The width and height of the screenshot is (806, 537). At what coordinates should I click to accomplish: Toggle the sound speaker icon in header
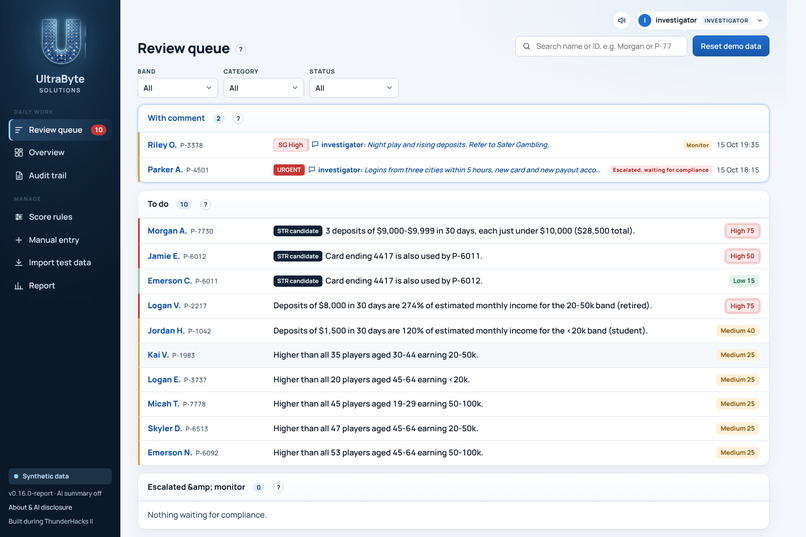pyautogui.click(x=621, y=21)
